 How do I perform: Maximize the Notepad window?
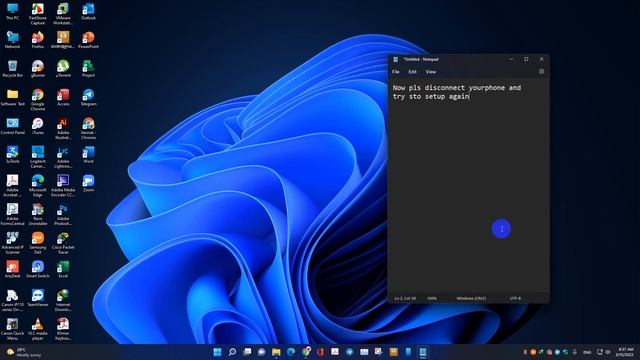click(526, 59)
